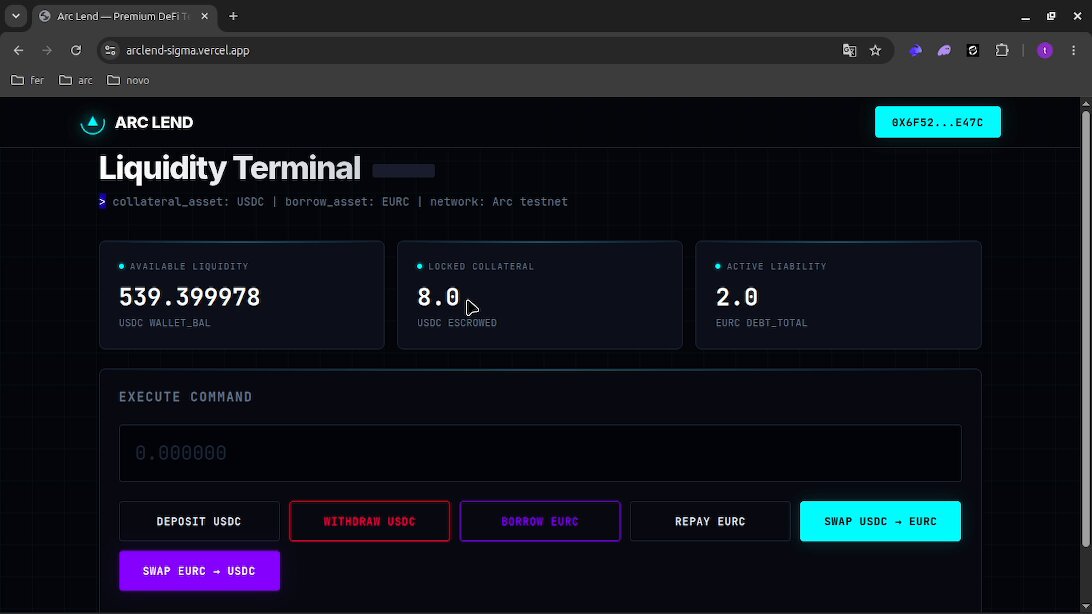Click Swap EURC → USDC button
The image size is (1092, 614).
[199, 571]
